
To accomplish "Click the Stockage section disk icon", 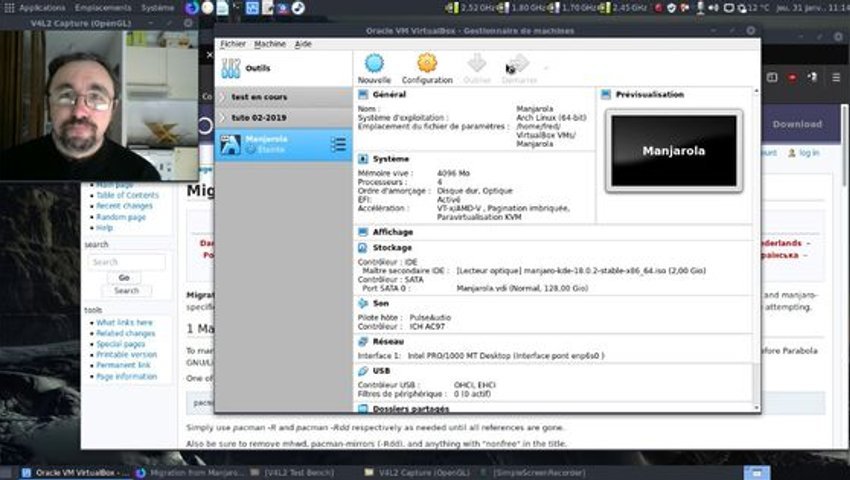I will tap(363, 248).
